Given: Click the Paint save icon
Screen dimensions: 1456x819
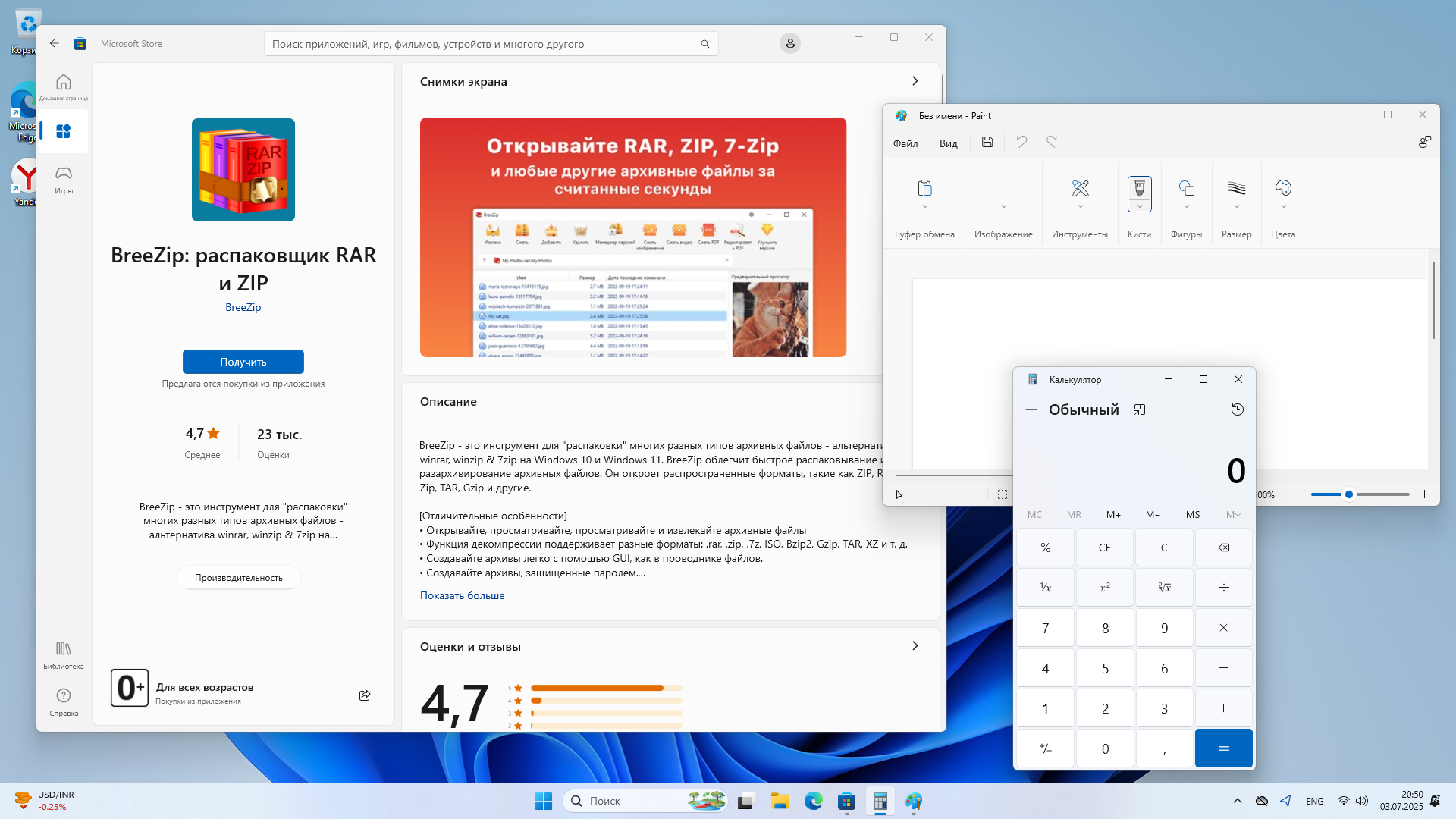Looking at the screenshot, I should pyautogui.click(x=987, y=142).
